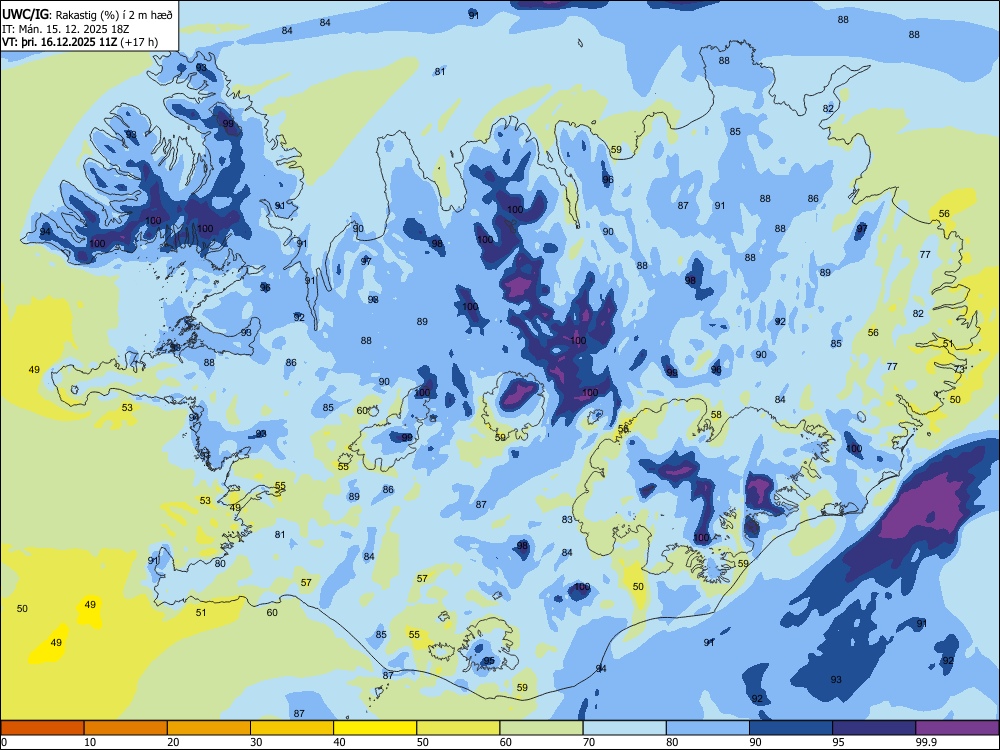Viewport: 1000px width, 750px height.
Task: Click the legend scale label "70"
Action: tap(589, 742)
